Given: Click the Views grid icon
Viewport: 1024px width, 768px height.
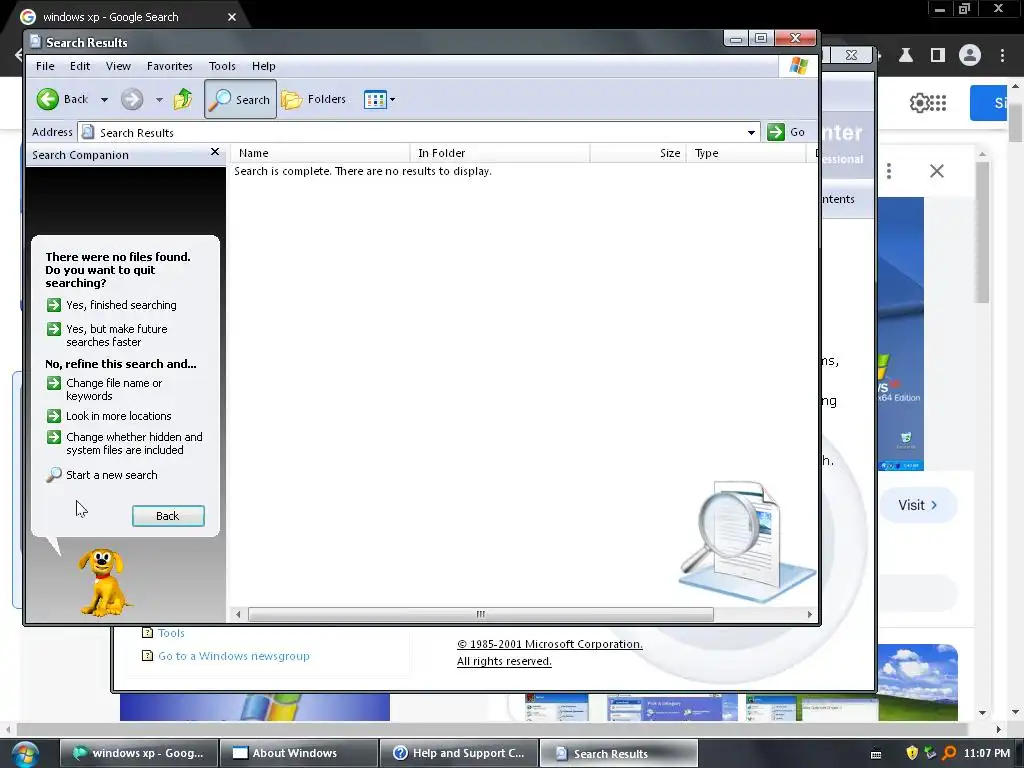Looking at the screenshot, I should [375, 100].
